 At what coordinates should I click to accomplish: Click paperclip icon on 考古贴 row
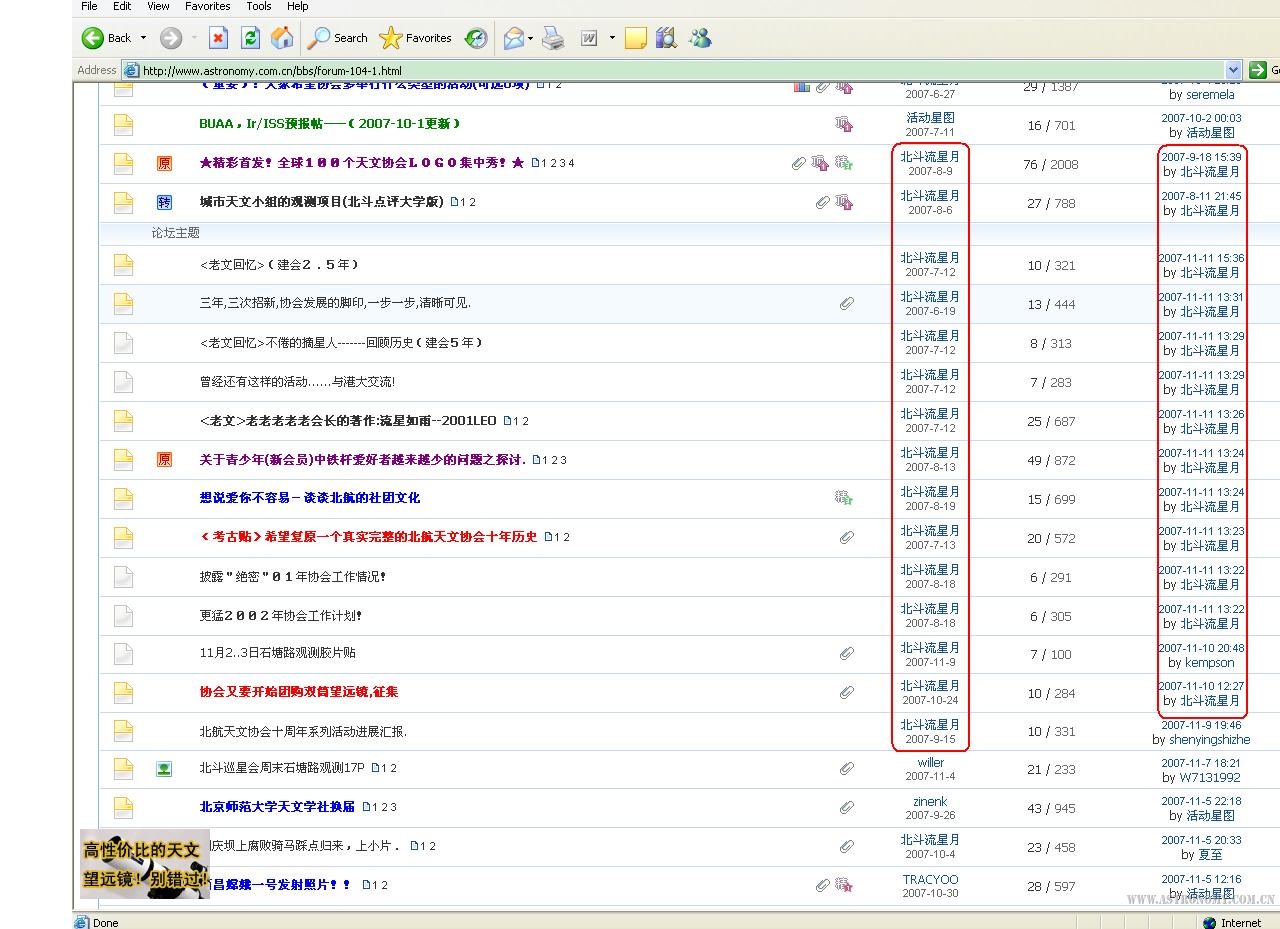847,537
